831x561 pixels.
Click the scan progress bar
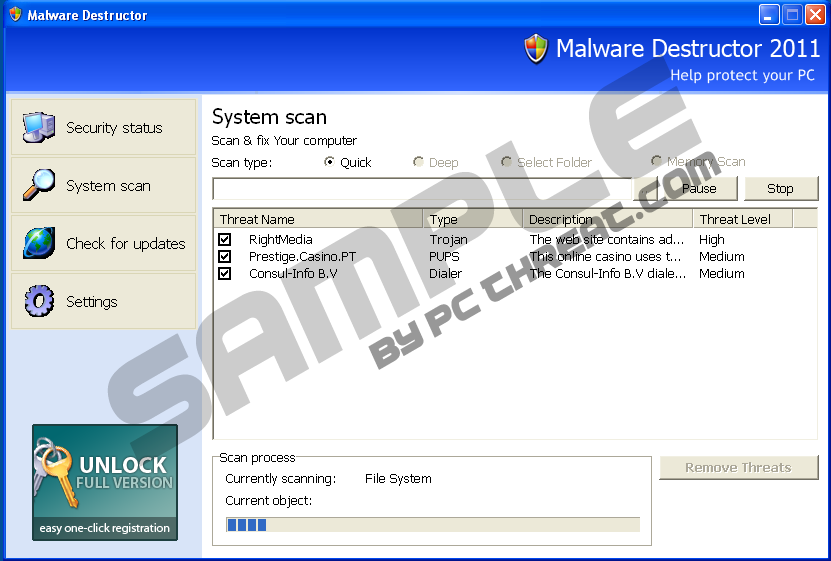pyautogui.click(x=433, y=524)
